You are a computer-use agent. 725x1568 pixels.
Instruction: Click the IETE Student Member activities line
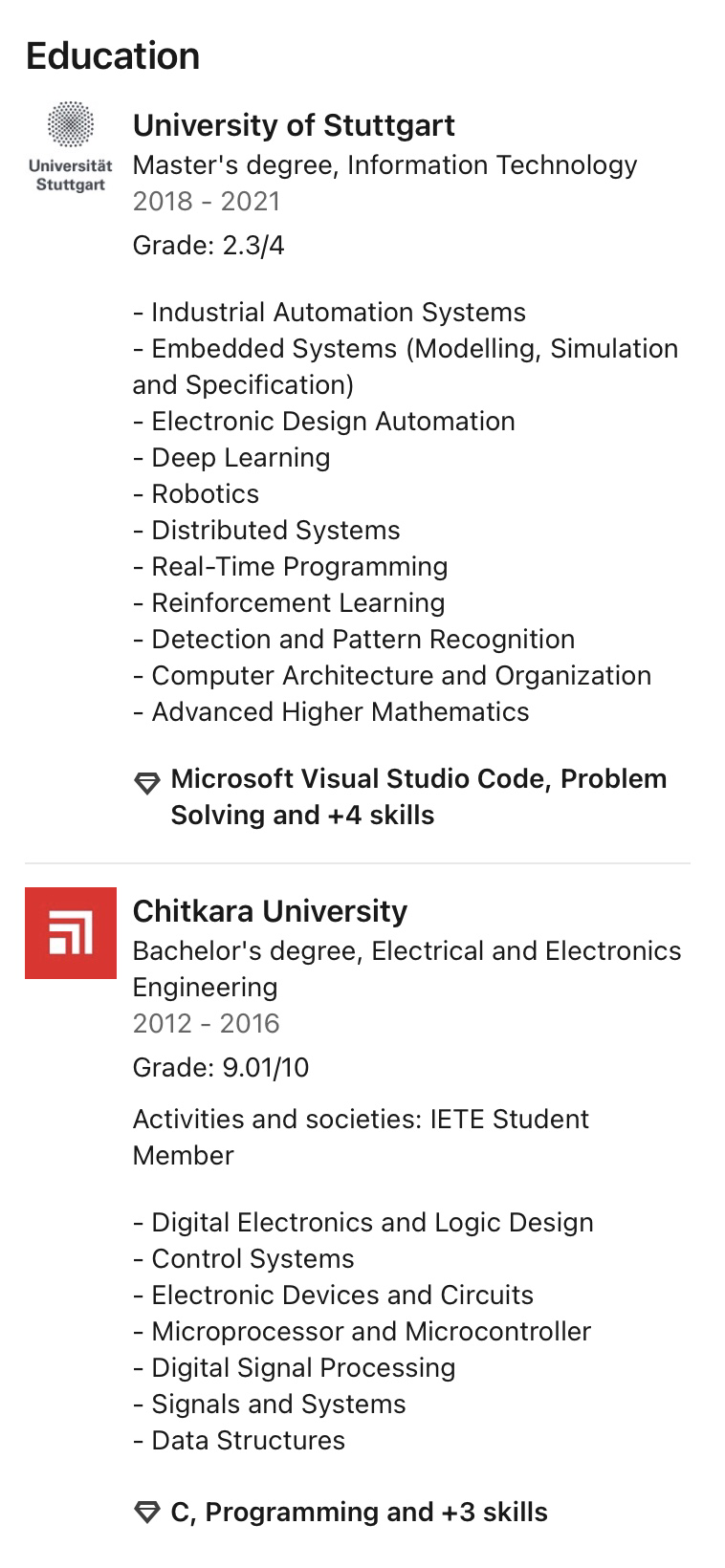tap(361, 1137)
